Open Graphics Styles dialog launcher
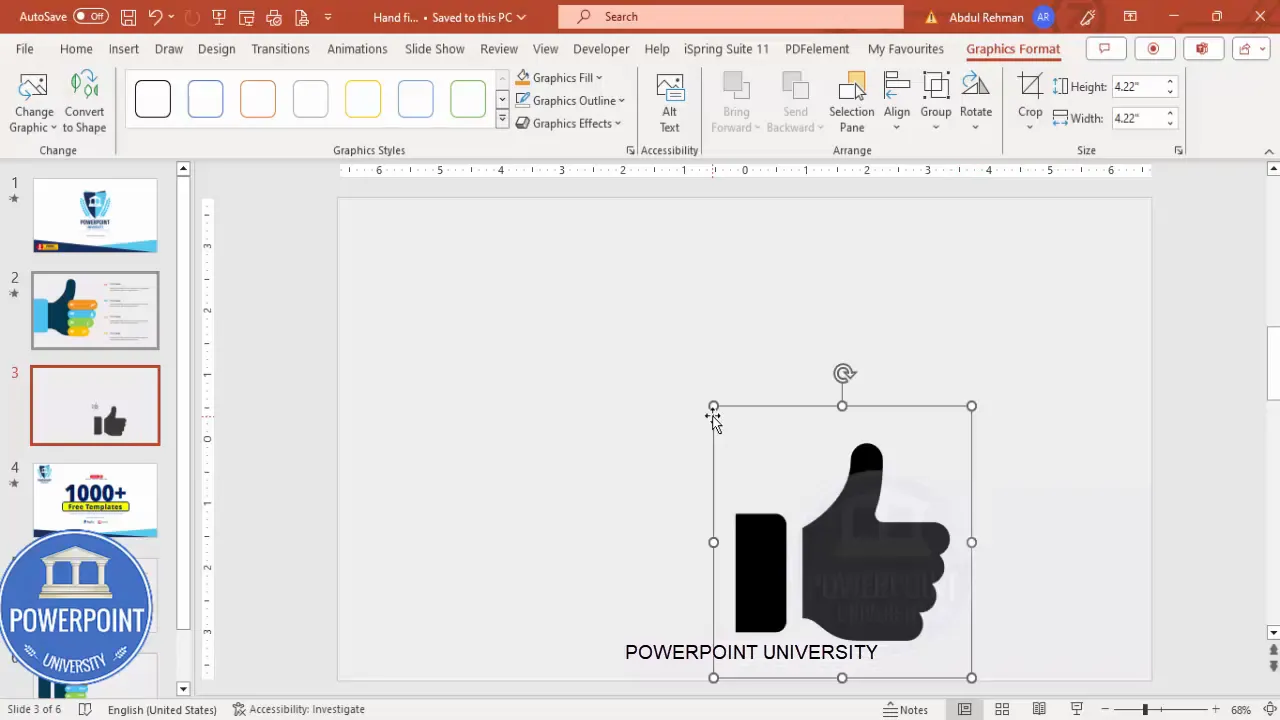This screenshot has width=1280, height=720. tap(630, 150)
